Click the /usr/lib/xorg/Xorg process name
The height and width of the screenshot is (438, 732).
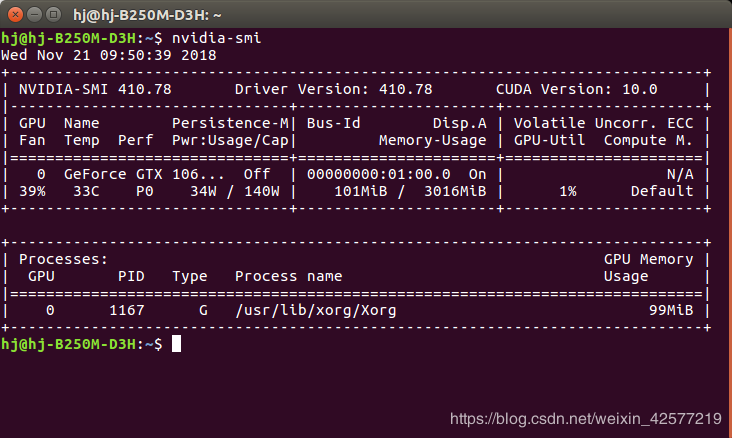[315, 310]
